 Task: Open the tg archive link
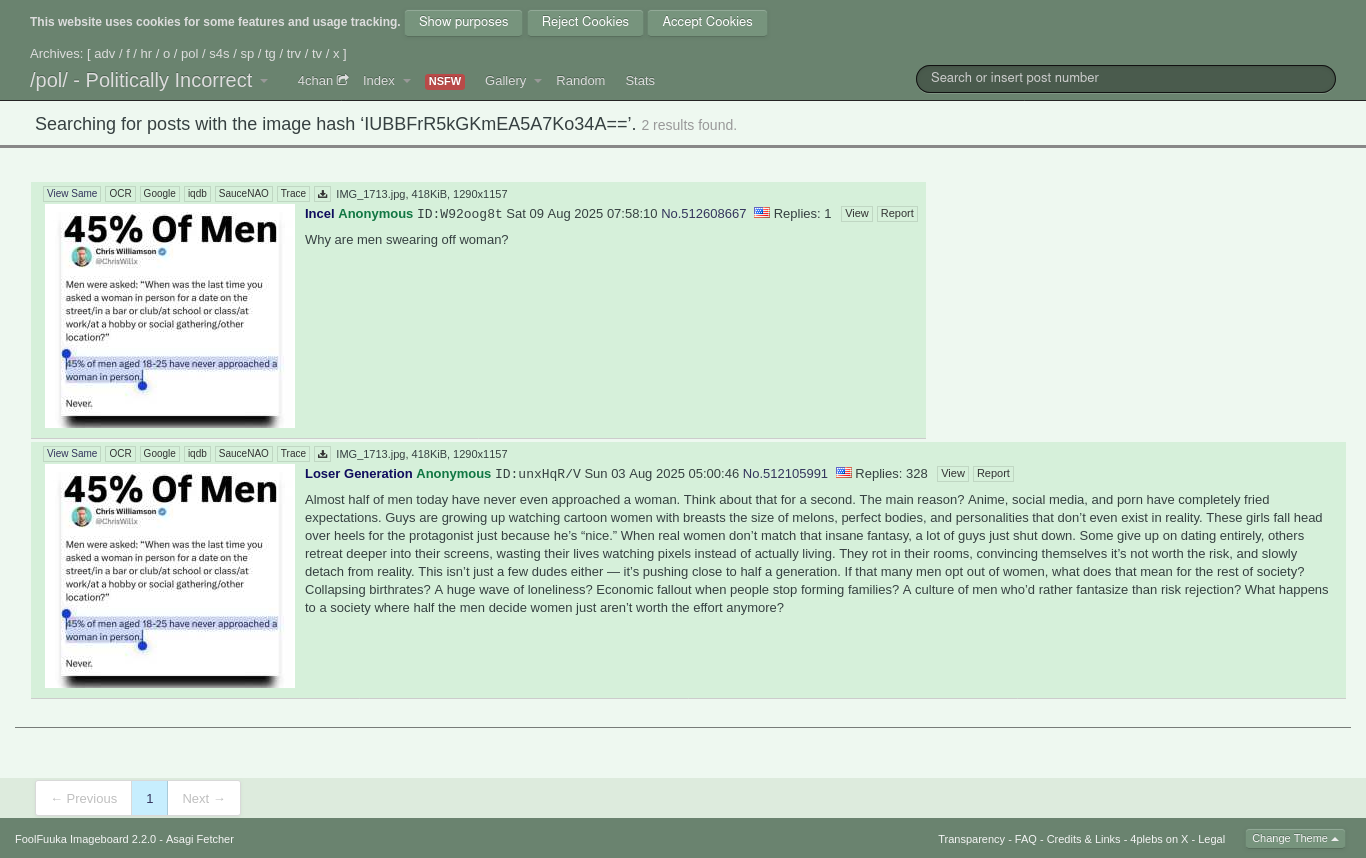coord(270,54)
